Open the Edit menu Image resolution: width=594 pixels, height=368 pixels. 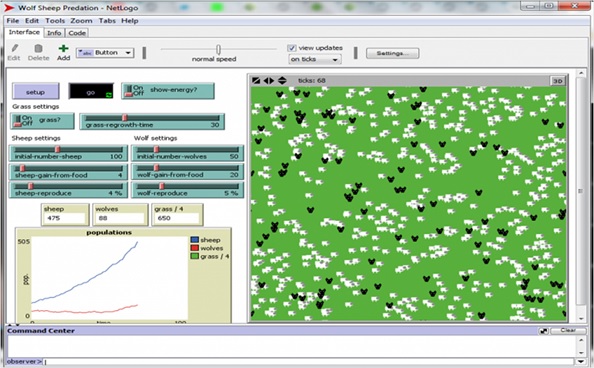pyautogui.click(x=32, y=21)
